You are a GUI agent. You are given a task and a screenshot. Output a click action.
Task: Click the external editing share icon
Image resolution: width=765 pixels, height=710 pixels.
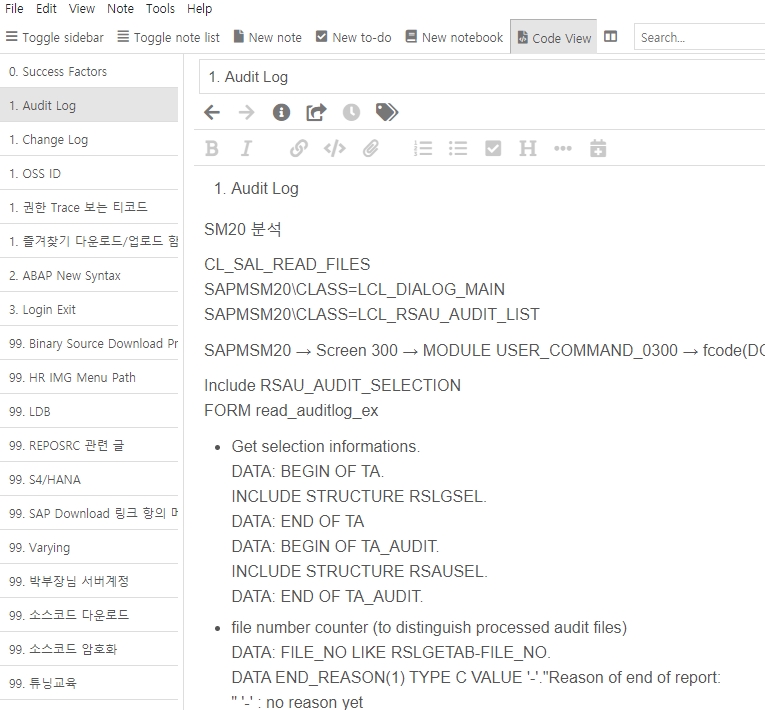pos(316,113)
